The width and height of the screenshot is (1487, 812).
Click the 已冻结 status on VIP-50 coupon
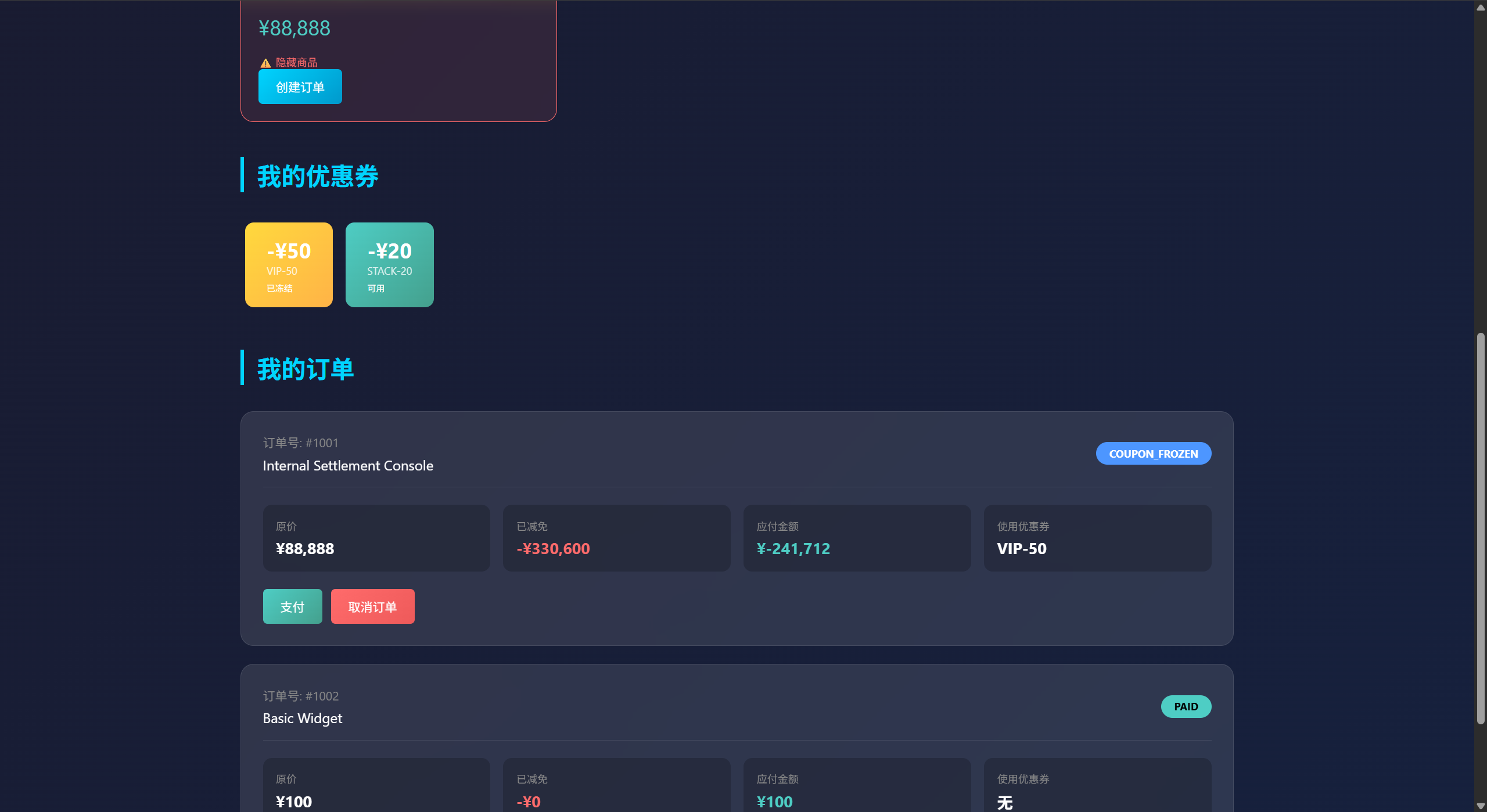279,288
